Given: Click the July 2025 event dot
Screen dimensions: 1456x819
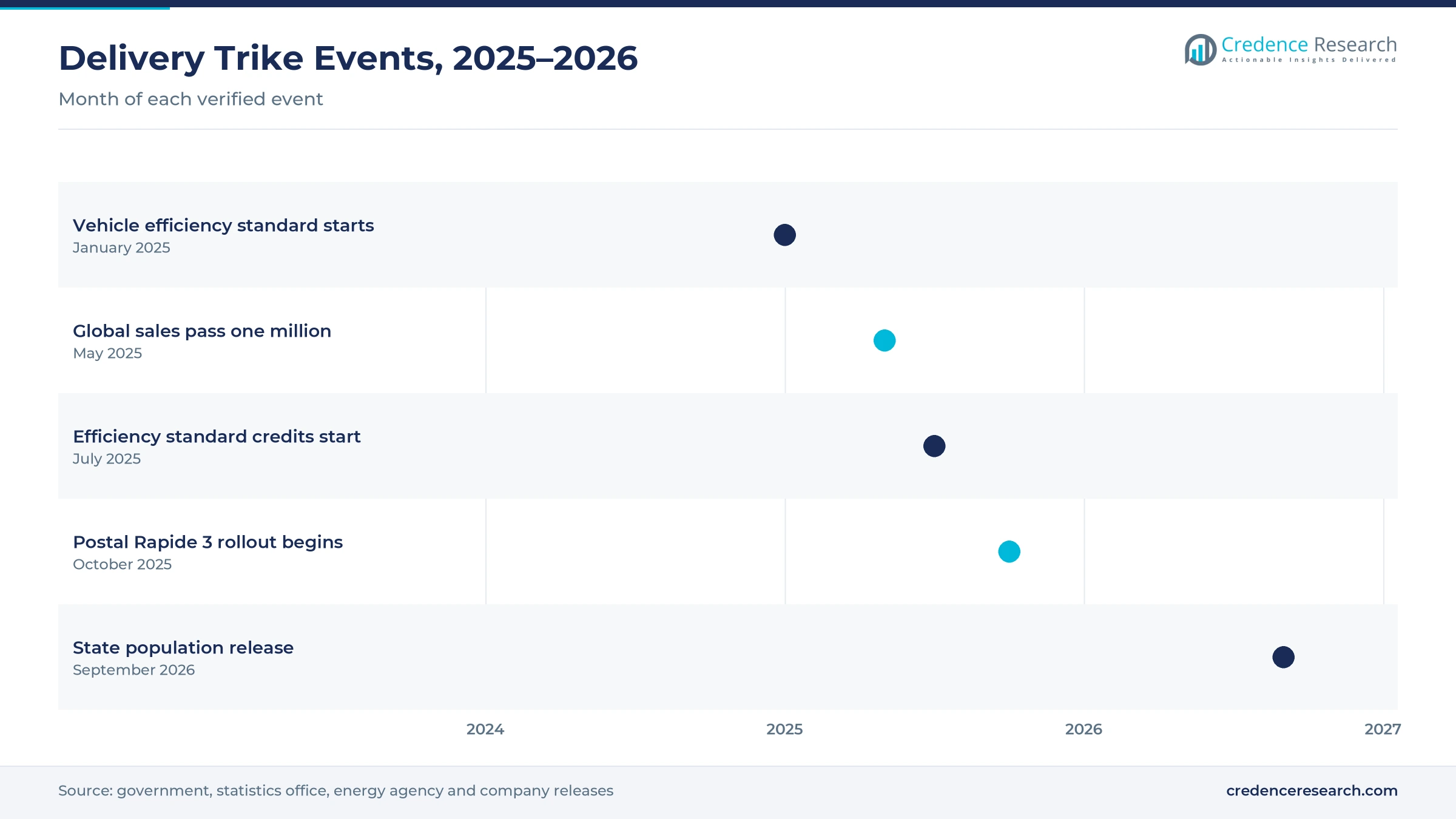Looking at the screenshot, I should pos(934,446).
